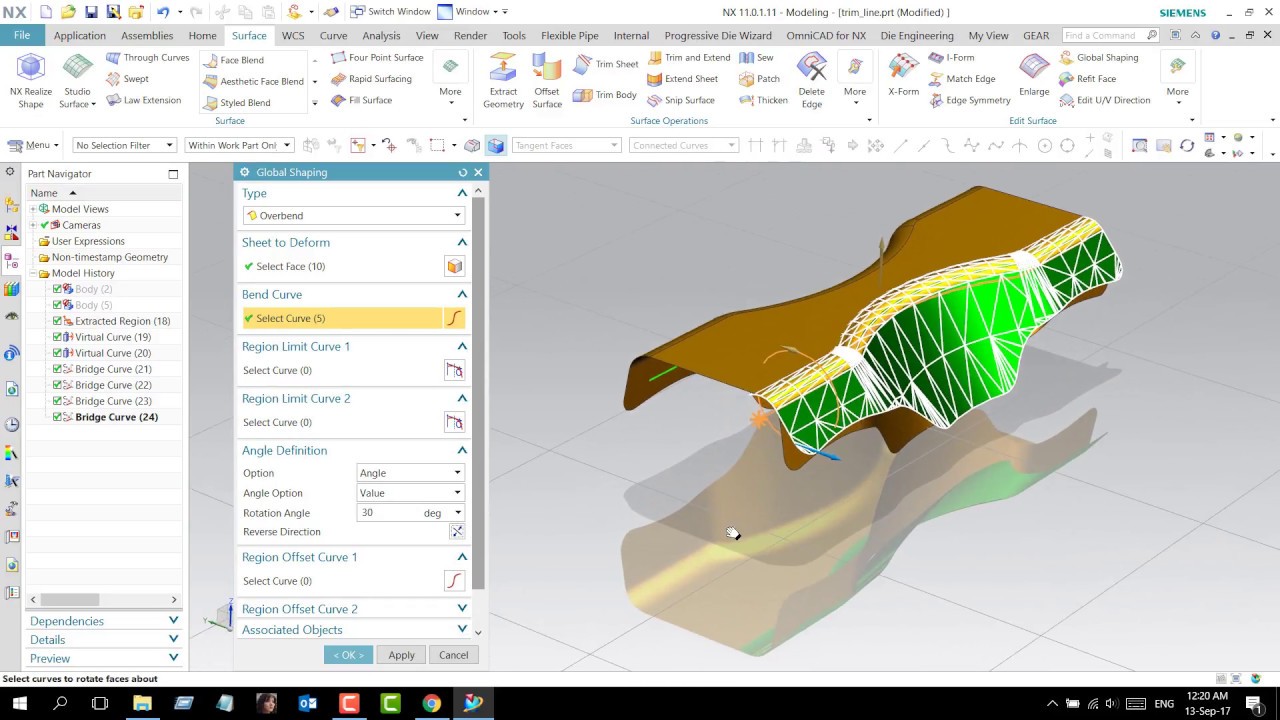1280x720 pixels.
Task: Toggle checkbox of Bridge Curve (24)
Action: point(57,417)
